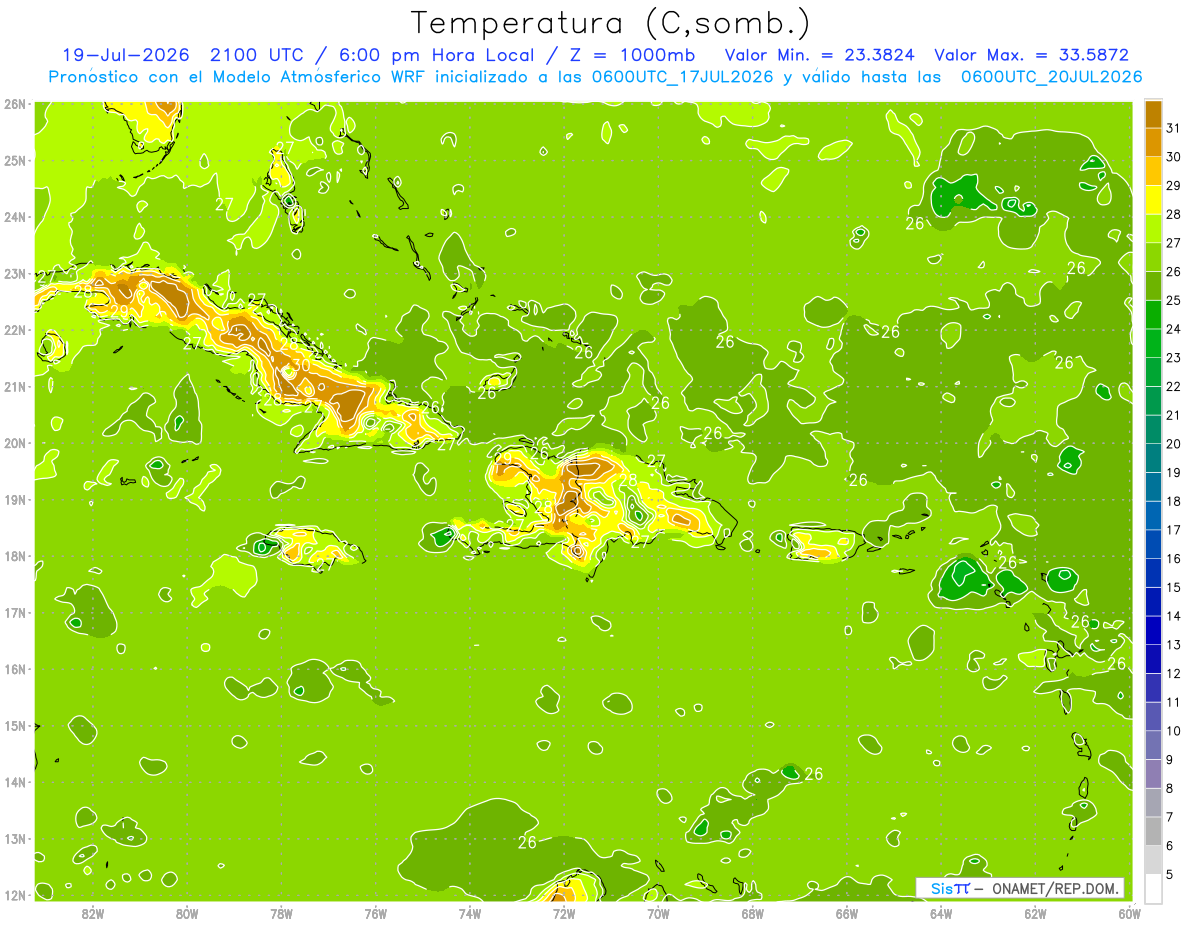1200x927 pixels.
Task: Click the 68W longitude label
Action: click(x=752, y=912)
